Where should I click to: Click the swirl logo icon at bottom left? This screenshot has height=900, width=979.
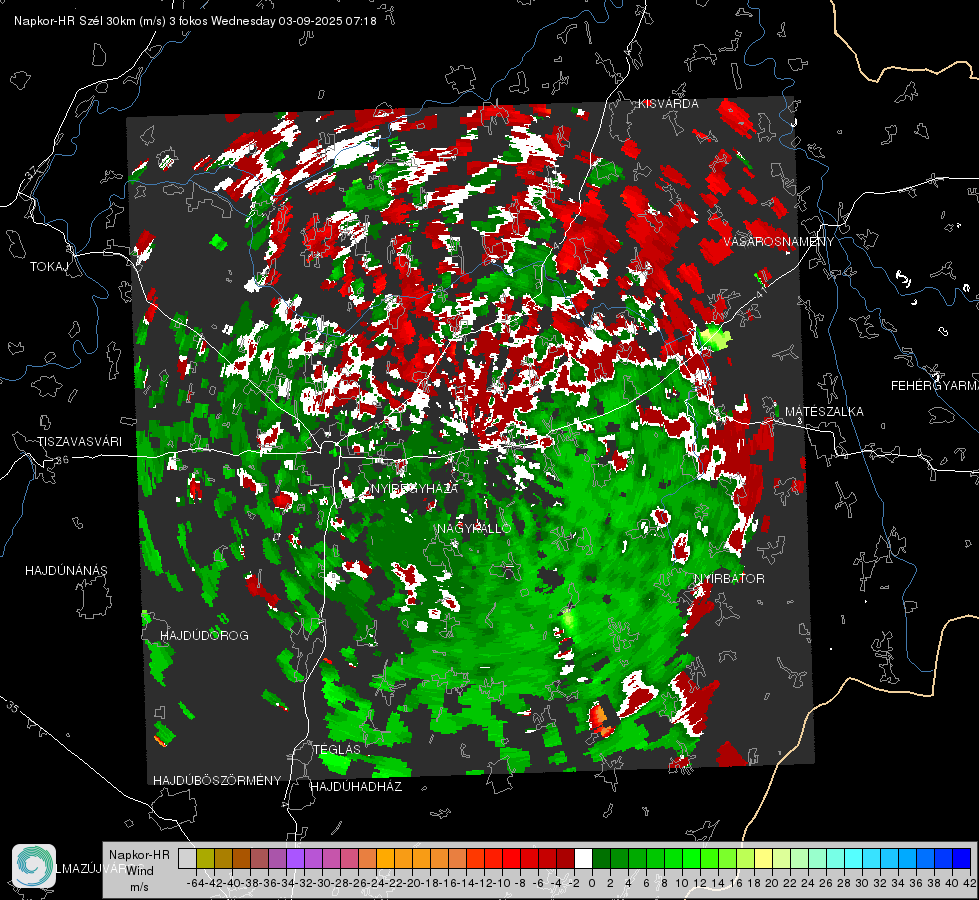[x=34, y=866]
